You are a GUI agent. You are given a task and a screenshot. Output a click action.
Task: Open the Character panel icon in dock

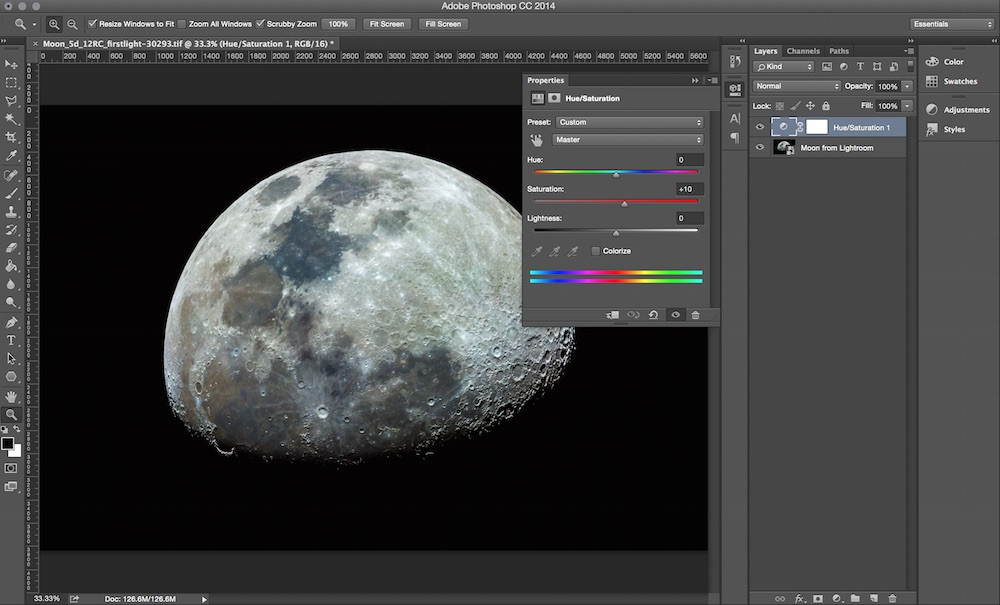(x=735, y=119)
